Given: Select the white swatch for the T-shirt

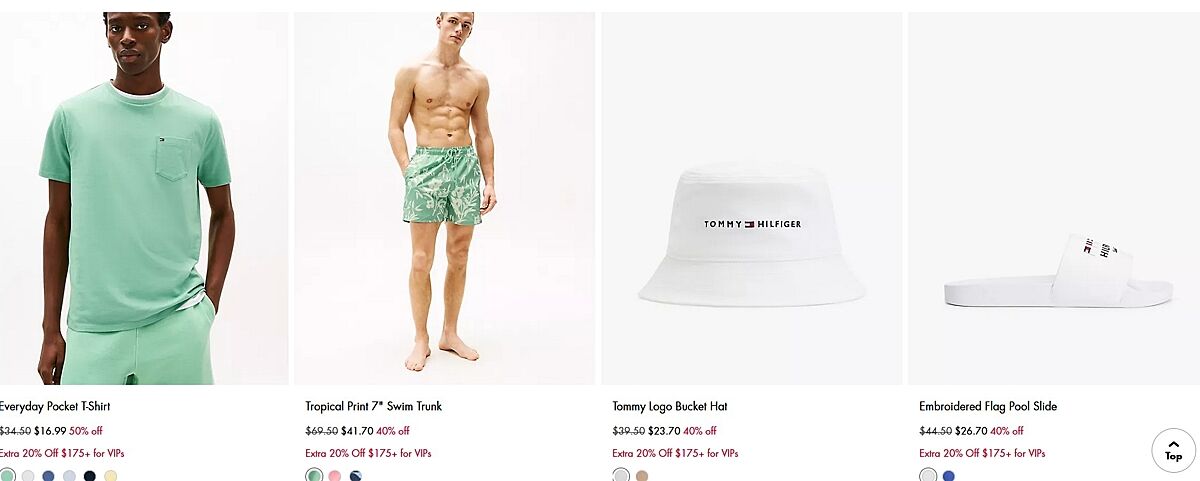Looking at the screenshot, I should click(x=28, y=476).
